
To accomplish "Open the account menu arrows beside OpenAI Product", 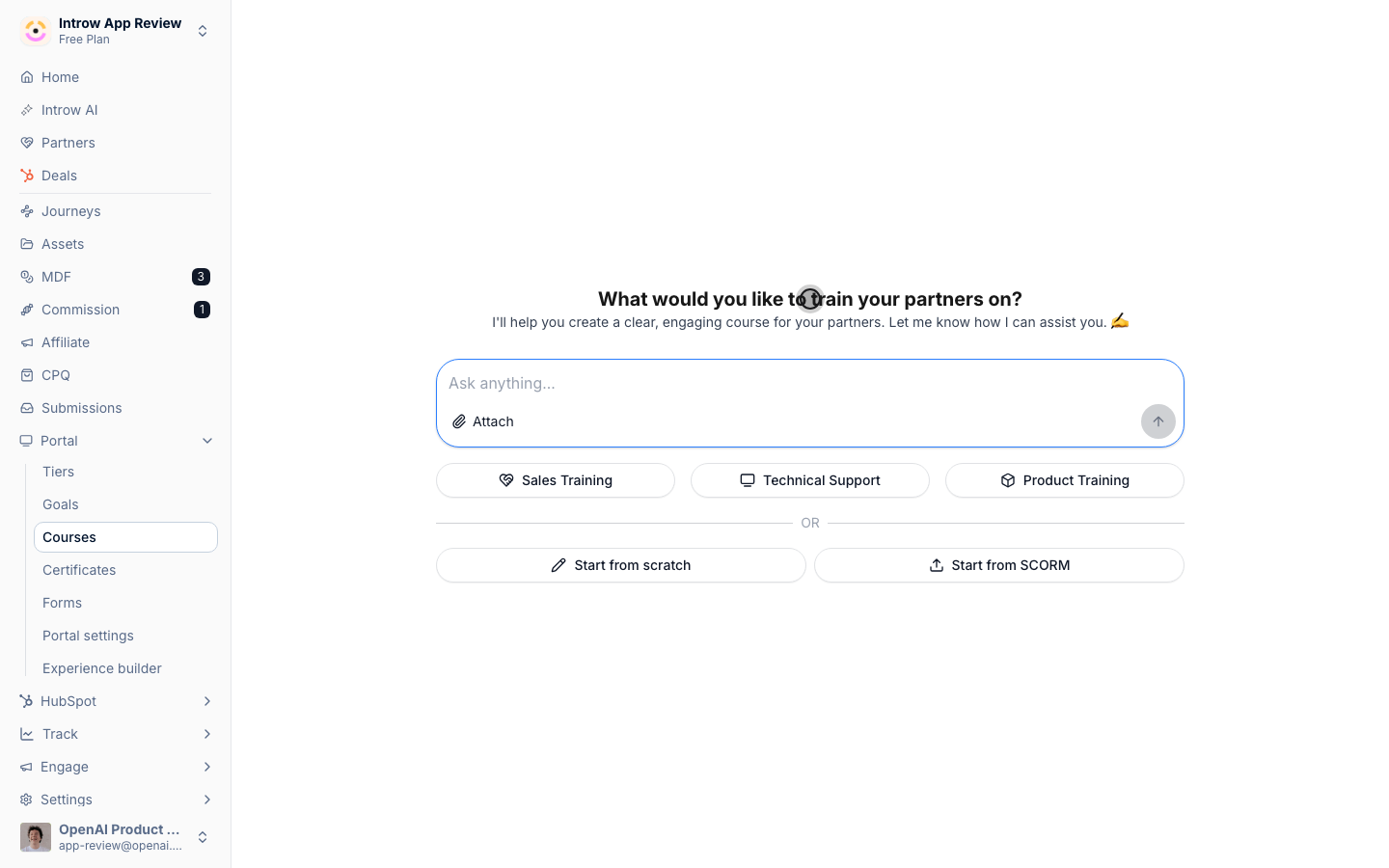I will tap(203, 837).
